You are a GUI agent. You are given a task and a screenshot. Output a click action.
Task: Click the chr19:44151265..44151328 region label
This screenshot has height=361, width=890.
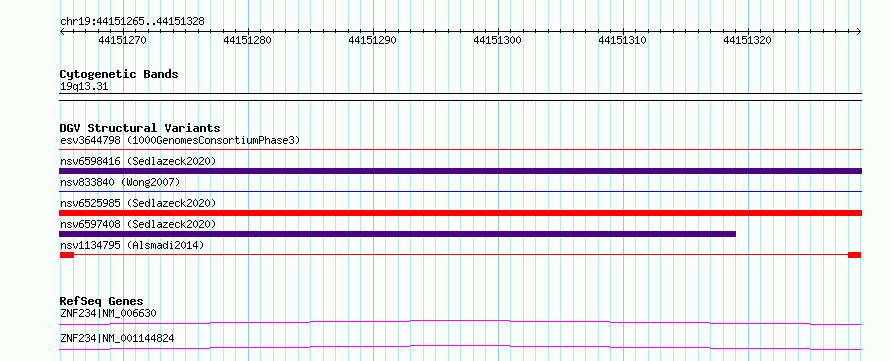[x=132, y=22]
